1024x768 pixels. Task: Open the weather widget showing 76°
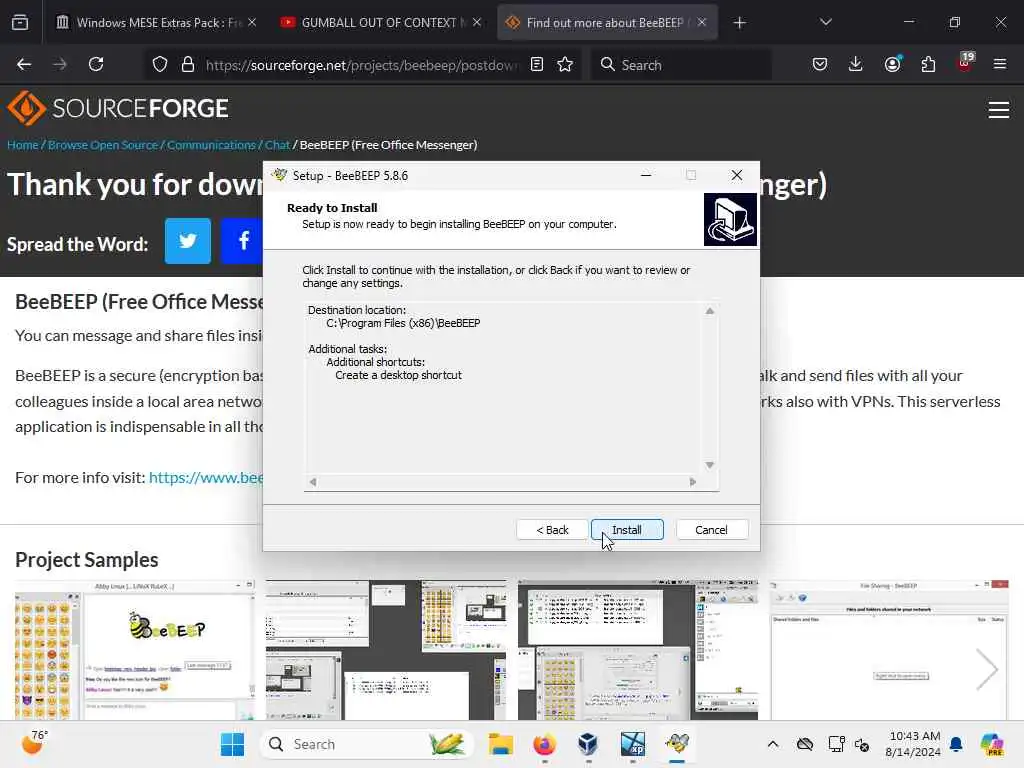pyautogui.click(x=34, y=743)
